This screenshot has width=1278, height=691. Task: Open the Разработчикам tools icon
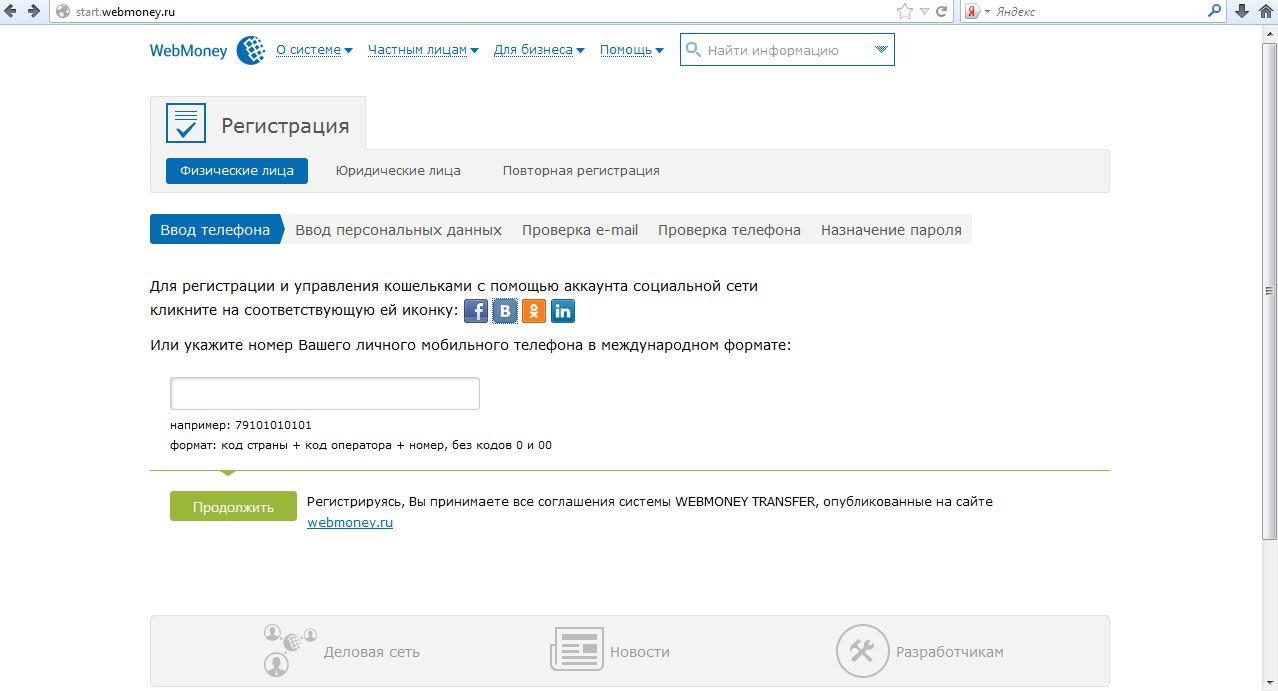point(862,651)
